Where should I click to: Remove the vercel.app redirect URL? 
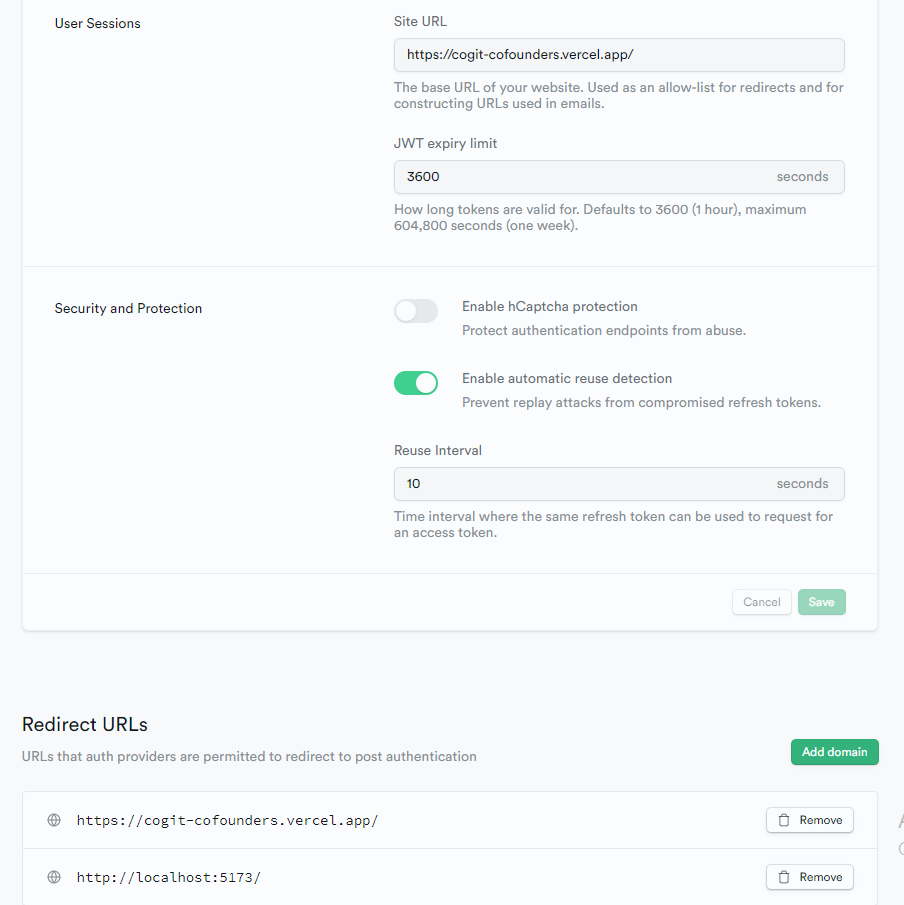click(x=809, y=819)
